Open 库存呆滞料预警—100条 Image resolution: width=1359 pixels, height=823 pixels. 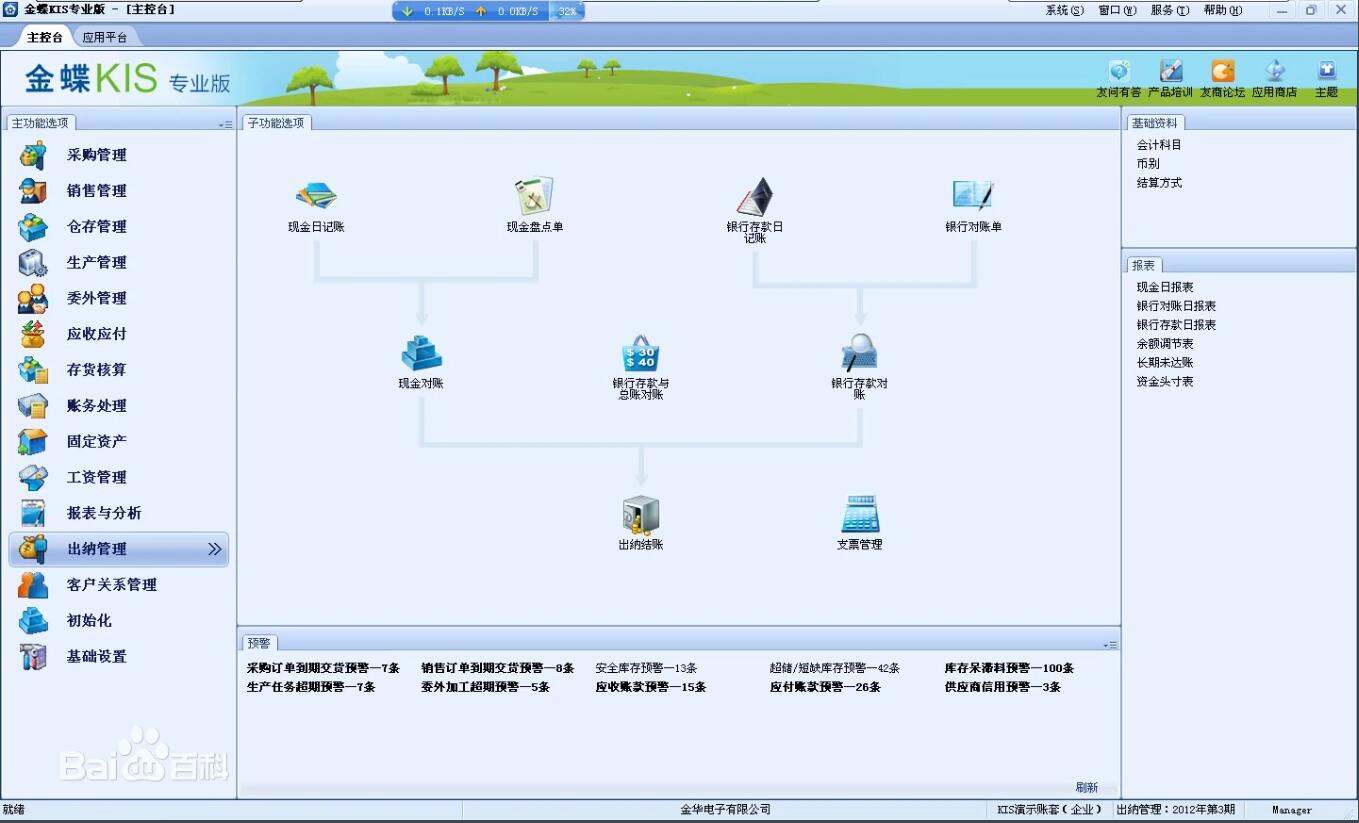click(x=1009, y=668)
